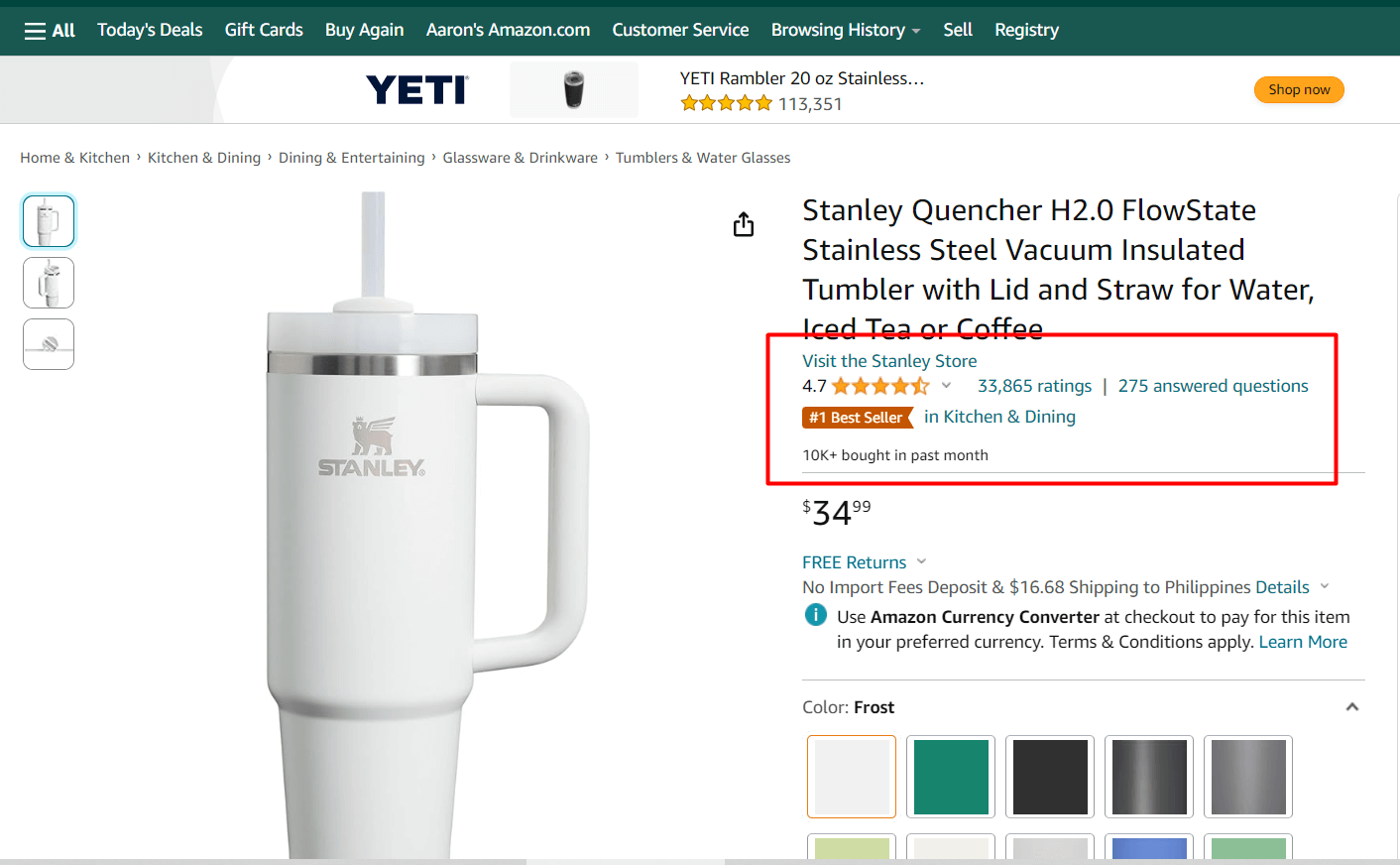This screenshot has height=865, width=1400.
Task: Open the All hamburger menu
Action: [50, 31]
